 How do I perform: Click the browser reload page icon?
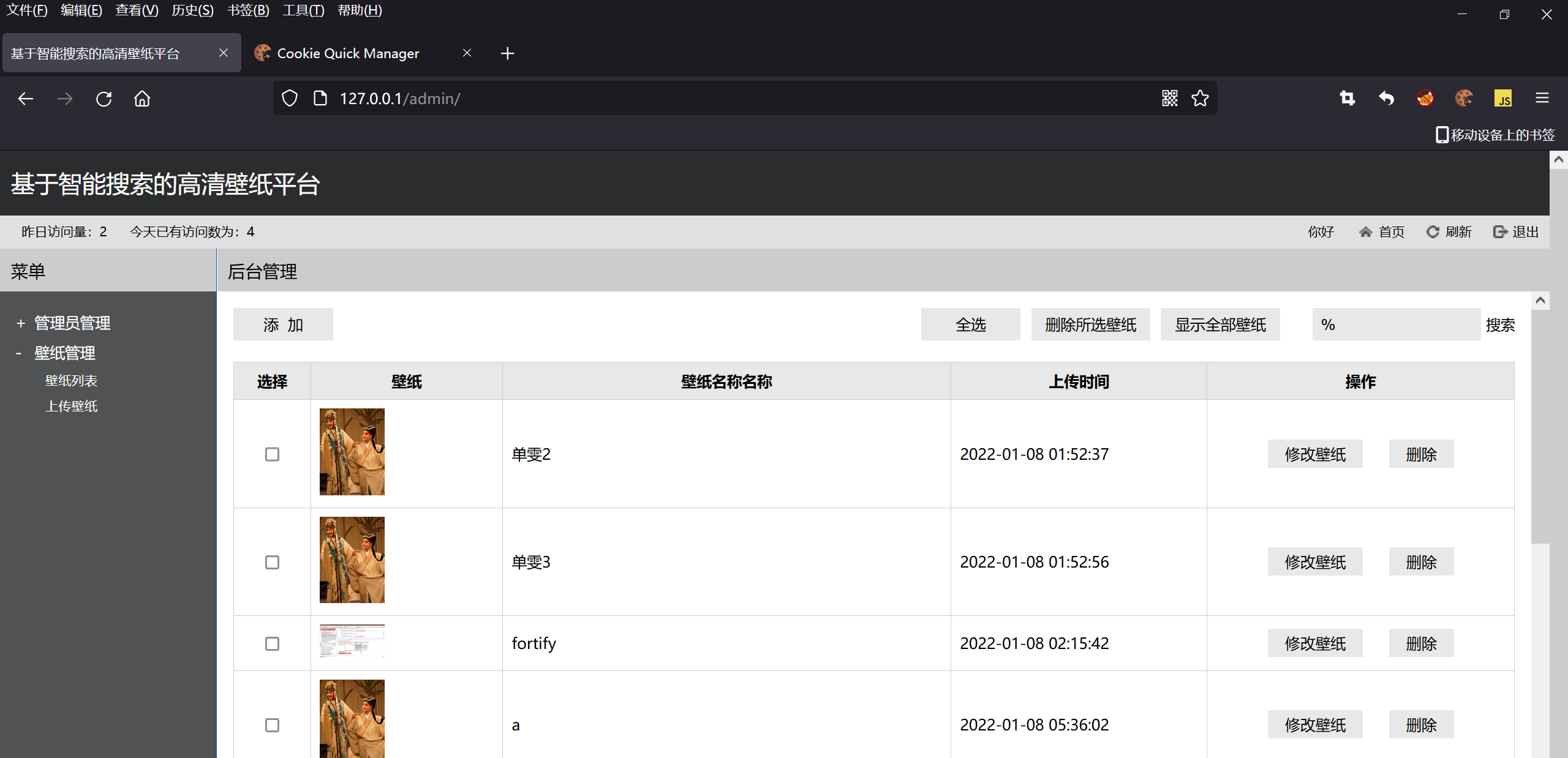click(x=104, y=99)
